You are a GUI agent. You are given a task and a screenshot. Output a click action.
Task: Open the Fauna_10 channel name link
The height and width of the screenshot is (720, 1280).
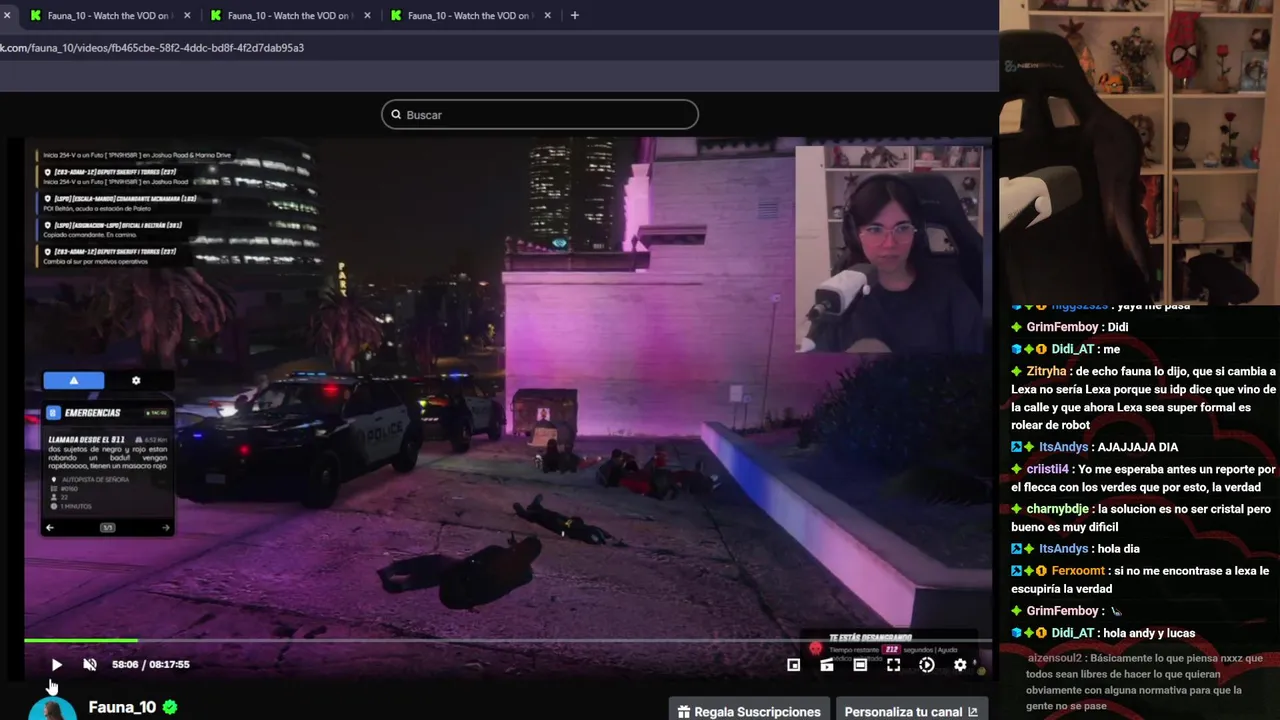tap(122, 707)
